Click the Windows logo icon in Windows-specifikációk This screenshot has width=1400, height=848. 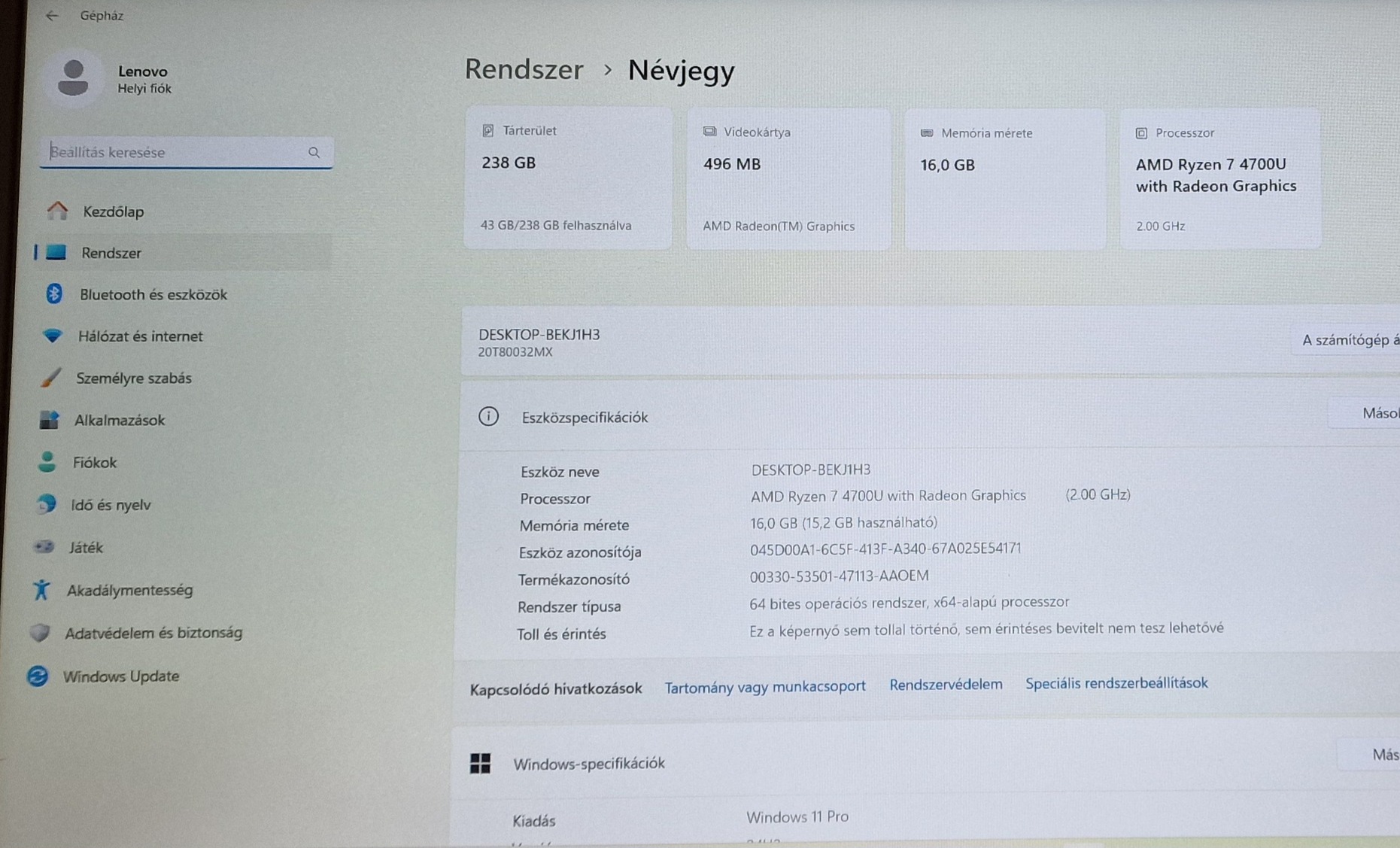[x=480, y=764]
